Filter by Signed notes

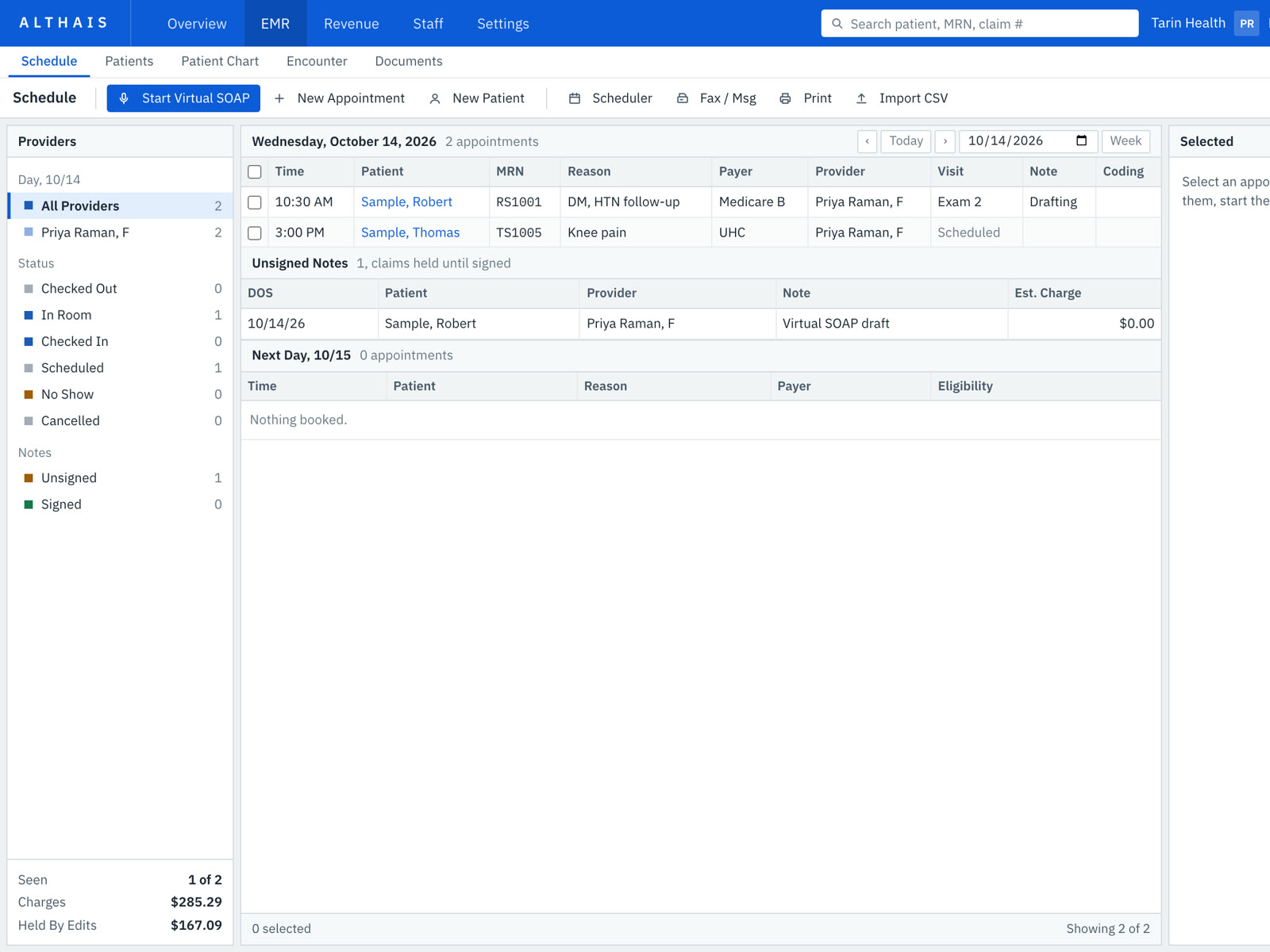click(x=120, y=505)
